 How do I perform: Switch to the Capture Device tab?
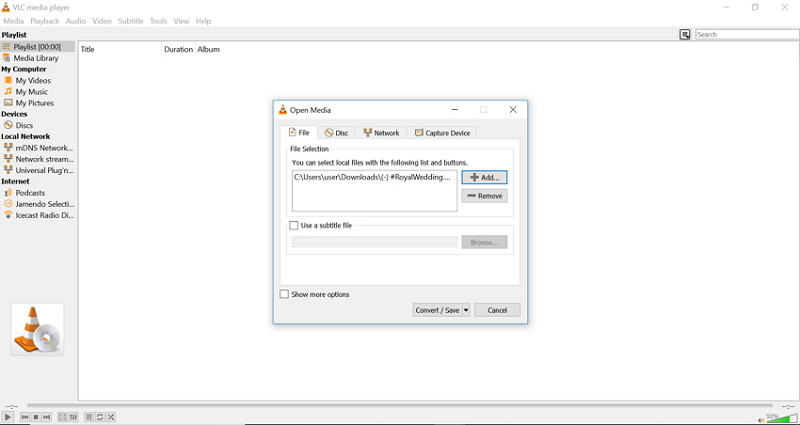(x=442, y=133)
